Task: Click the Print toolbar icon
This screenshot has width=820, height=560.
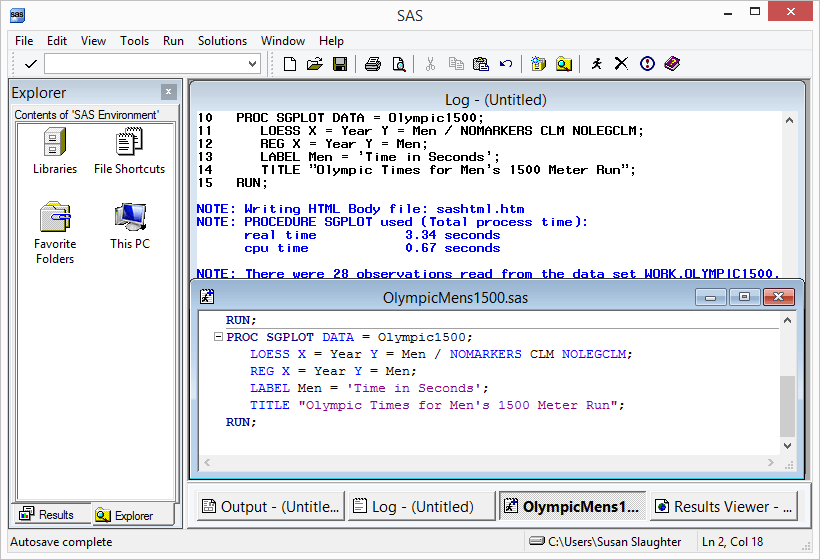Action: click(x=373, y=64)
